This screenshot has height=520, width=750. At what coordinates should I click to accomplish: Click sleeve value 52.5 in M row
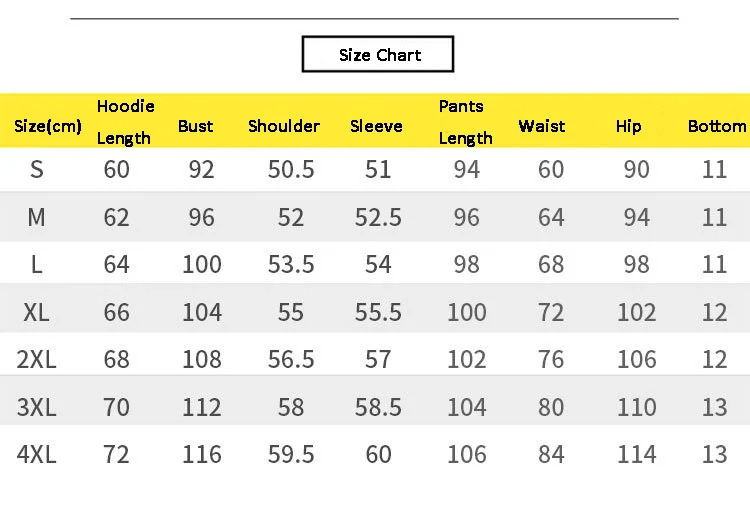378,217
